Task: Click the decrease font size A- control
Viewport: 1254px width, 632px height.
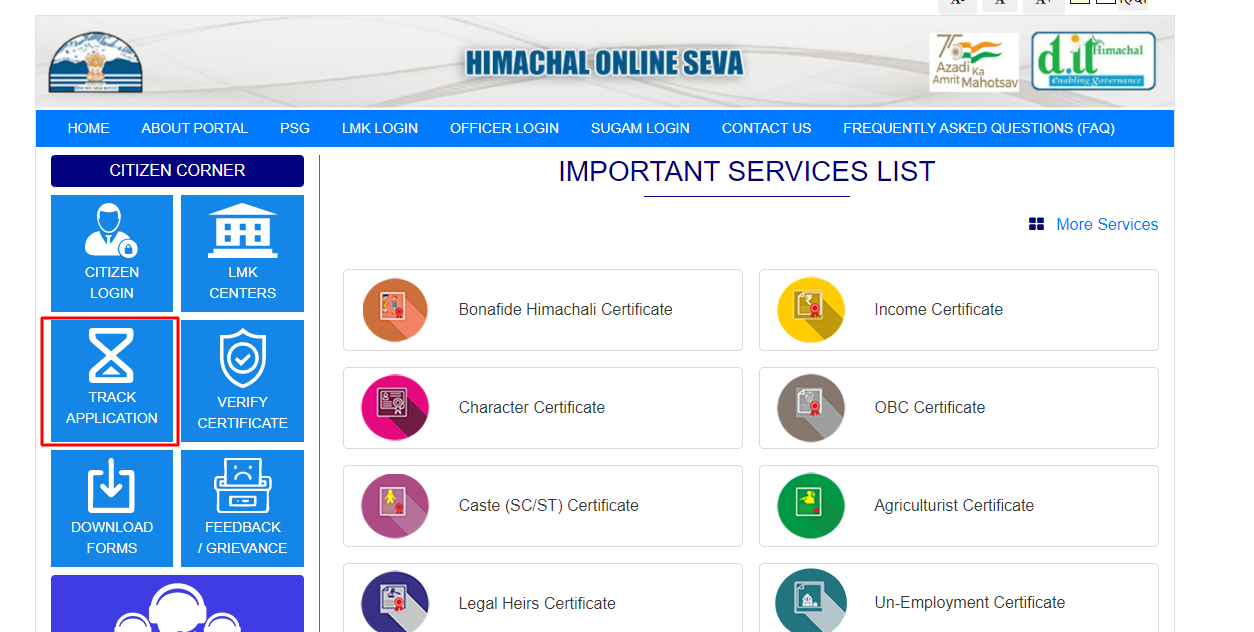Action: pyautogui.click(x=957, y=4)
